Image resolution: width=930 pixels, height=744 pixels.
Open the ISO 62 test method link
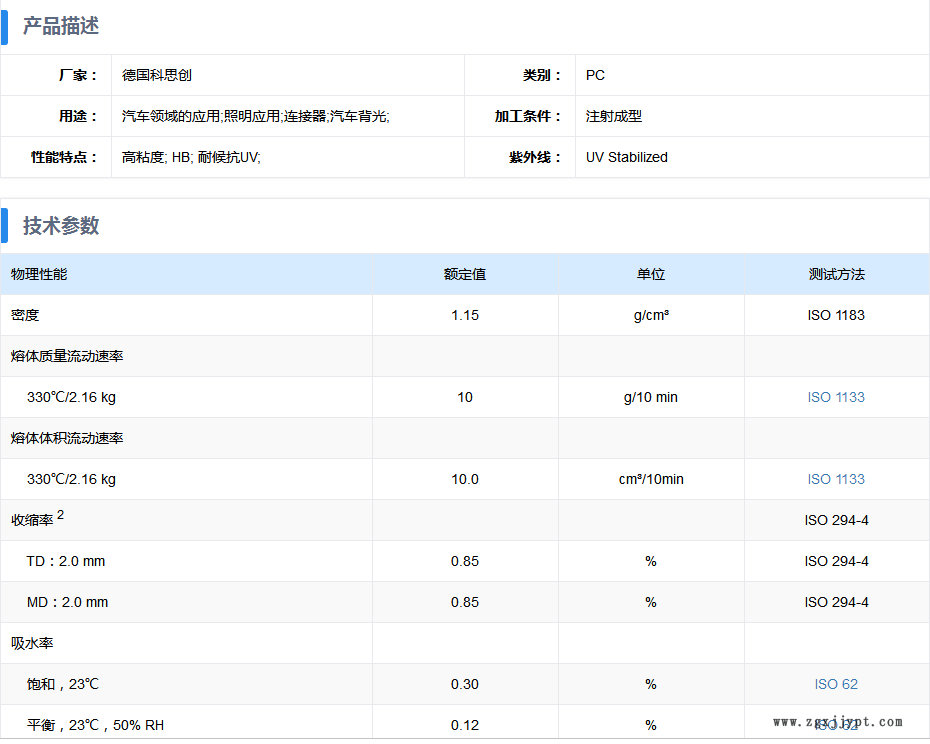click(836, 684)
